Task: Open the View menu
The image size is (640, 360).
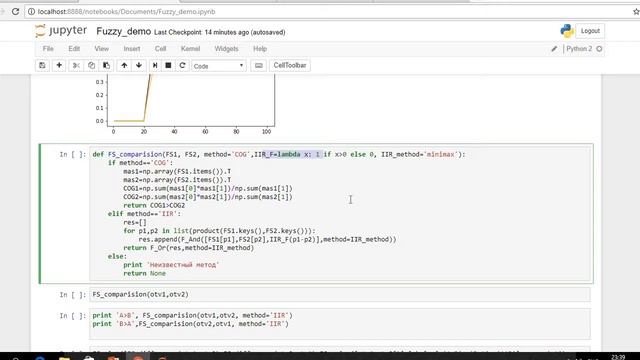Action: pos(102,49)
